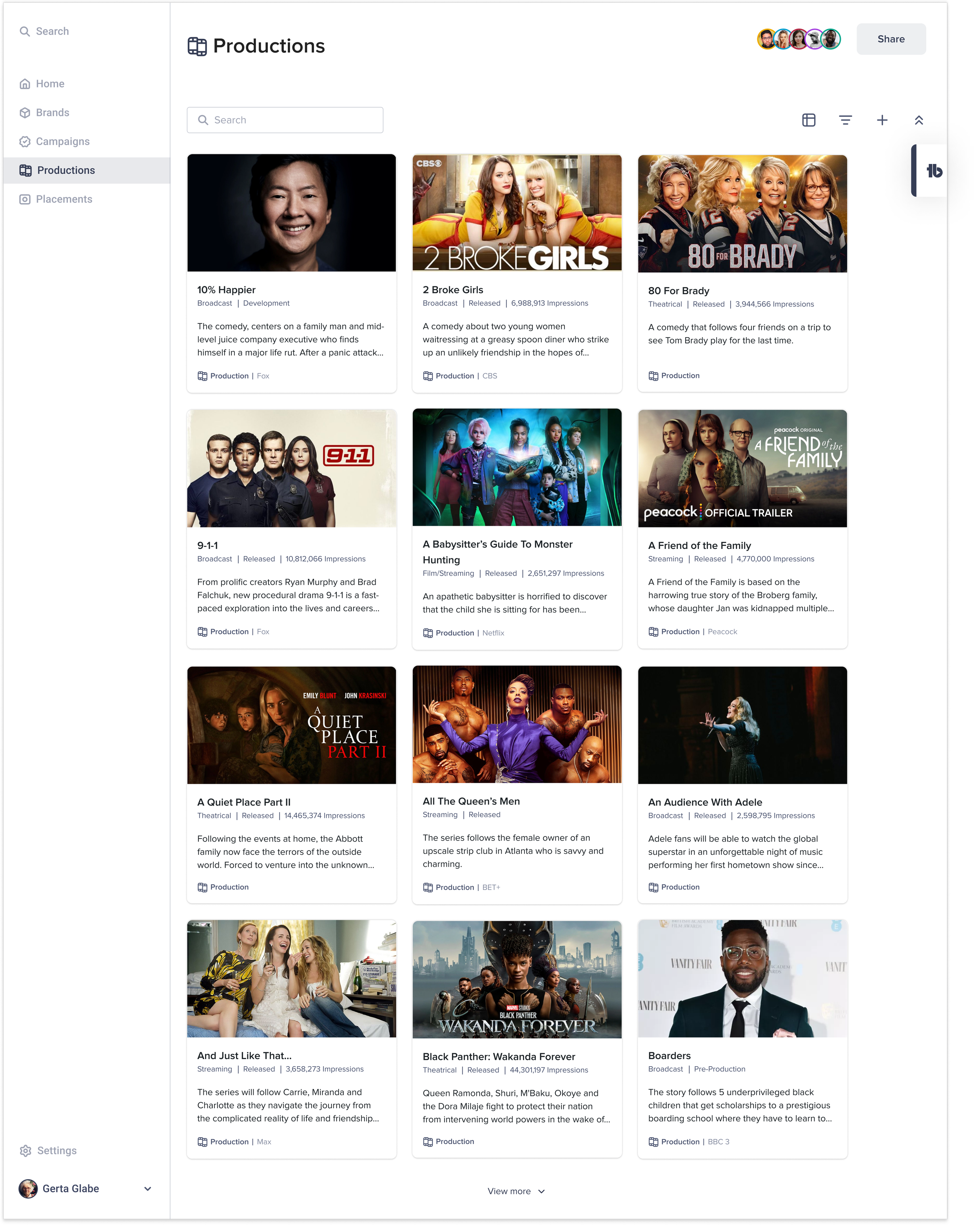The image size is (980, 1225).
Task: Open the Boarders thumbnail
Action: coord(742,978)
